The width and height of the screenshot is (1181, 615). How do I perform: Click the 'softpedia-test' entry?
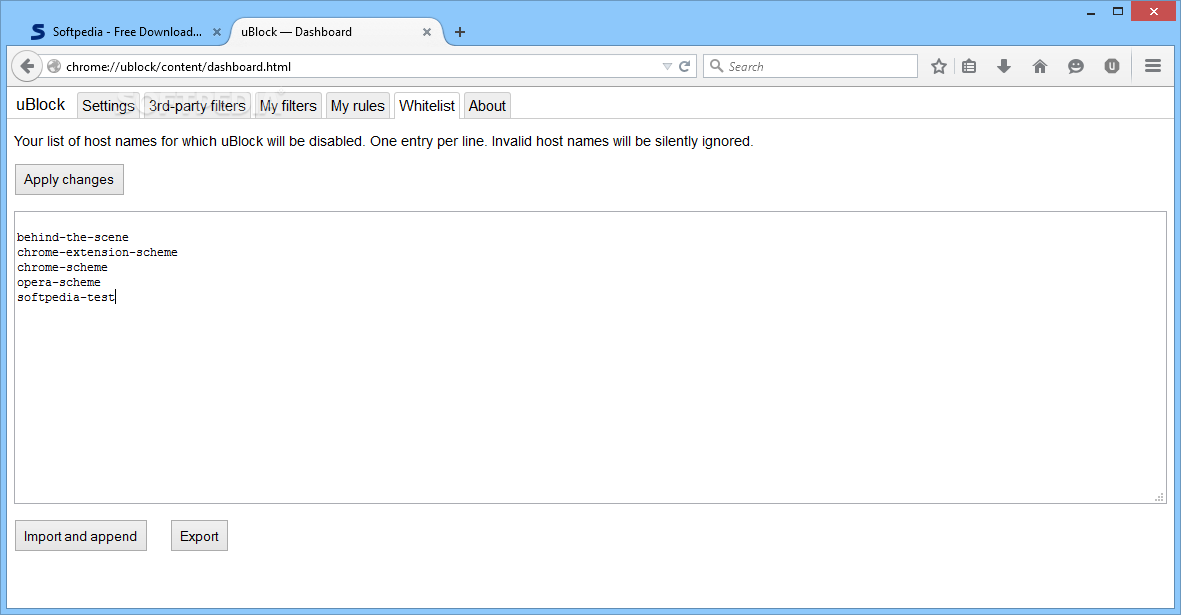click(x=66, y=297)
